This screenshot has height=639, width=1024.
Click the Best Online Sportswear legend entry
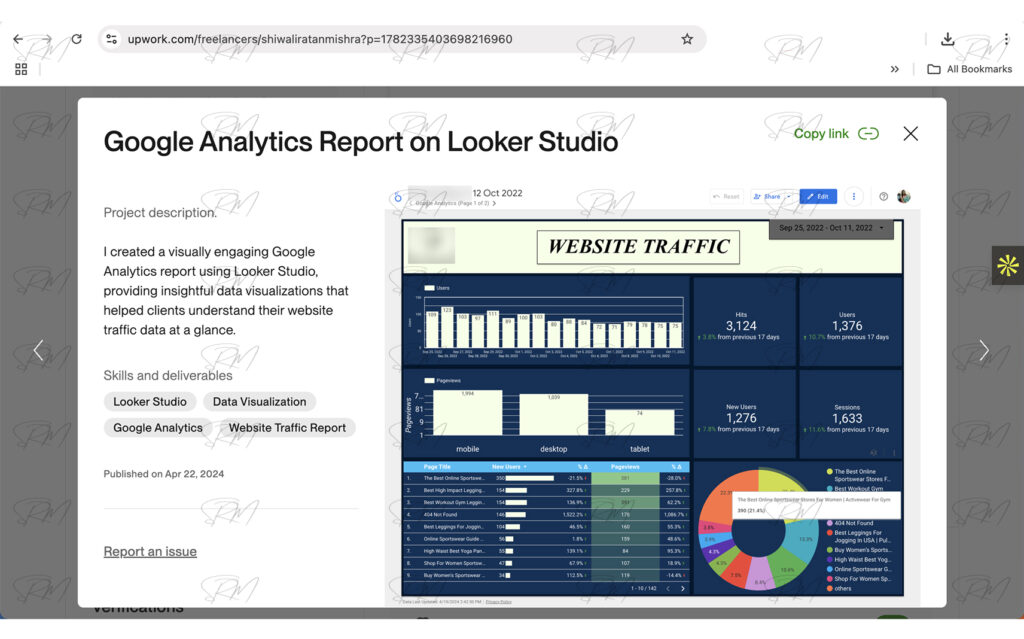[859, 475]
